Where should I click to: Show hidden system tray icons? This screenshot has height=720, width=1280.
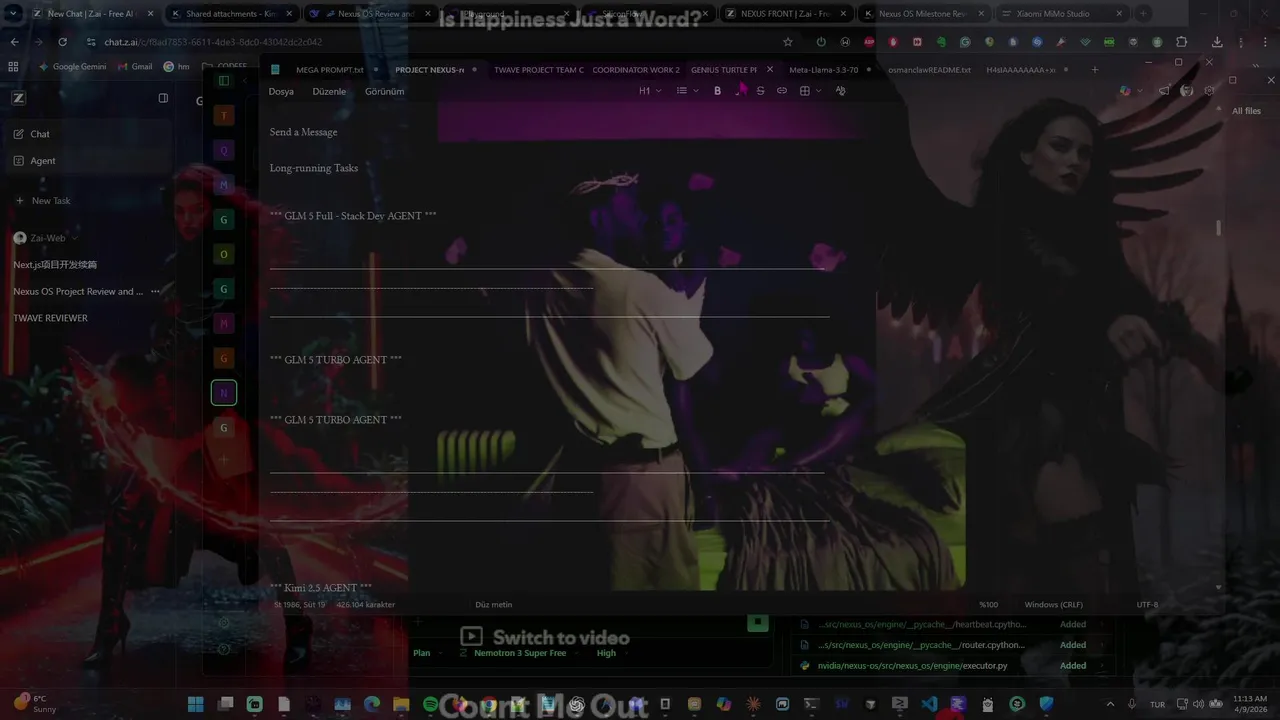tap(1110, 704)
